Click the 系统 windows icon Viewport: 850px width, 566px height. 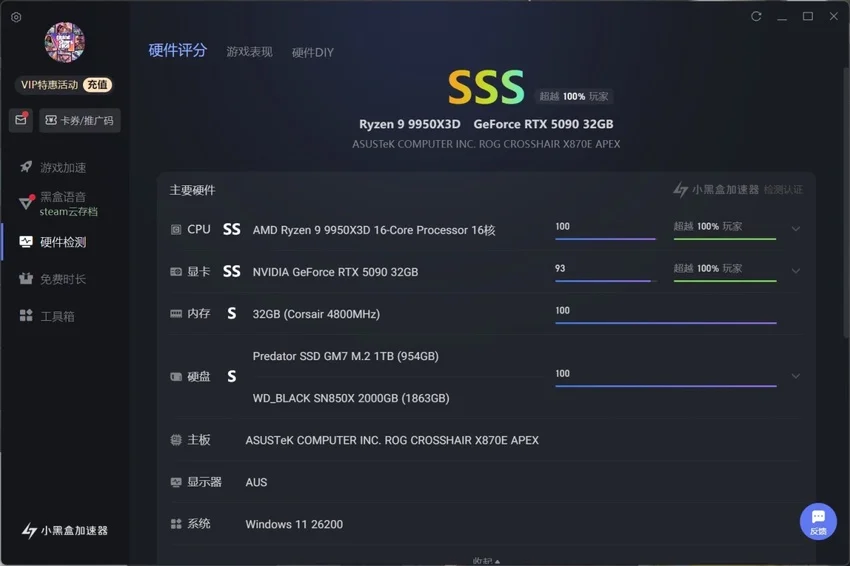coord(176,524)
